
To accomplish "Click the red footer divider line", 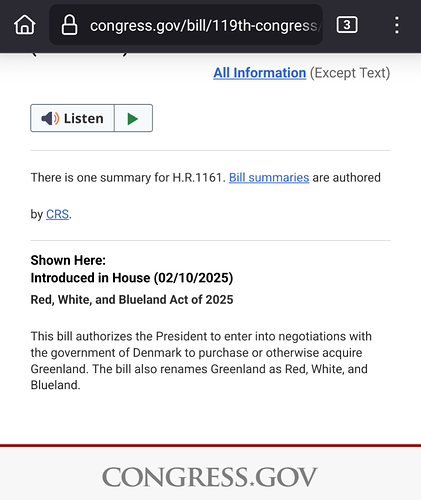I will pos(210,445).
